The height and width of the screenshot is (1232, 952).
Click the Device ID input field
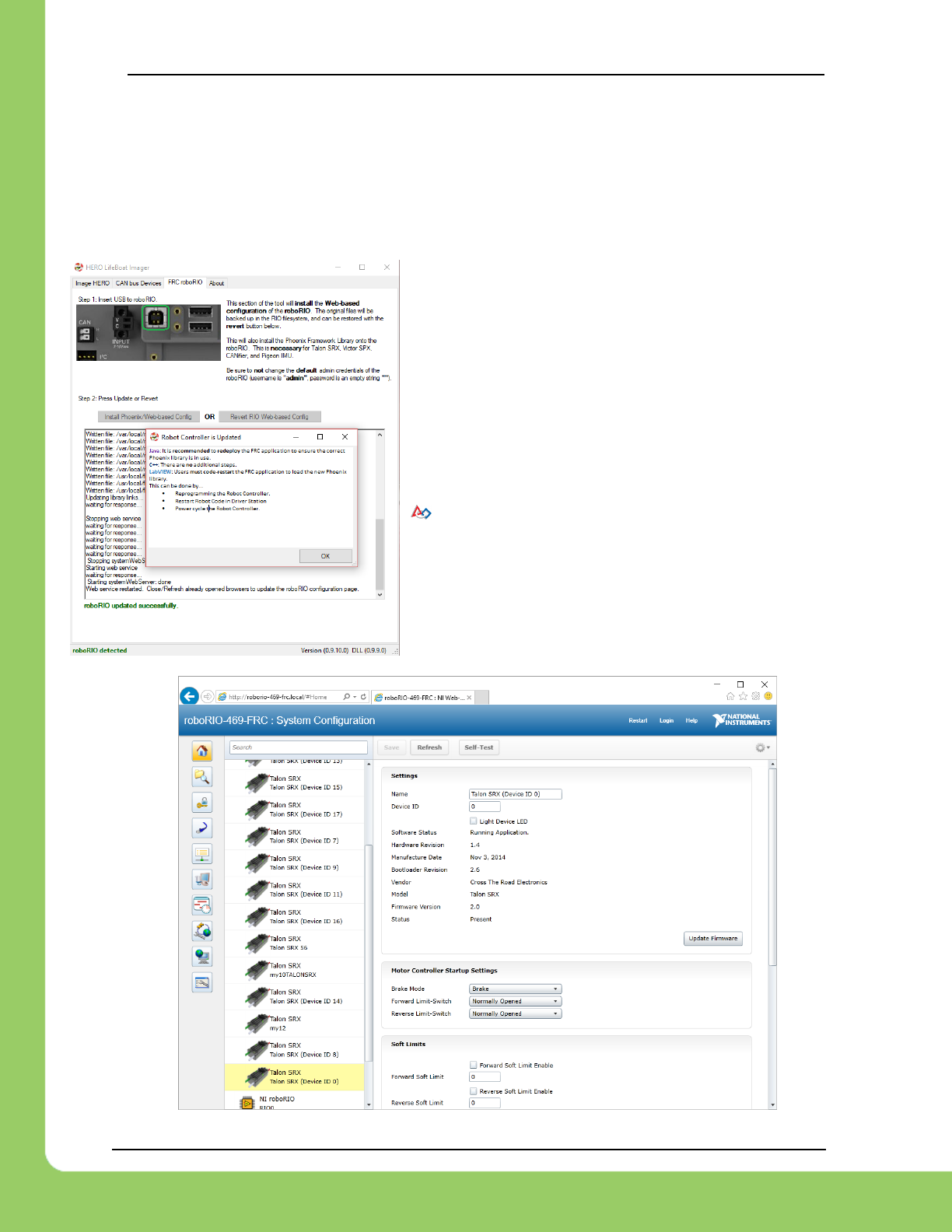(x=485, y=807)
